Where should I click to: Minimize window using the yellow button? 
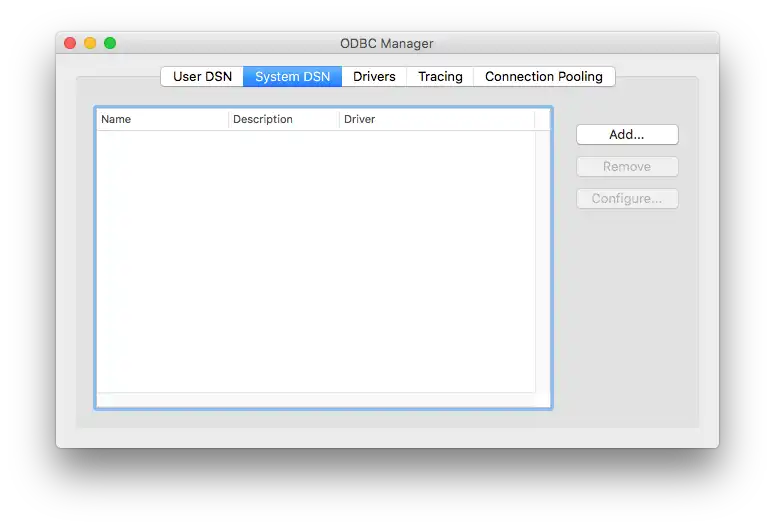point(90,43)
